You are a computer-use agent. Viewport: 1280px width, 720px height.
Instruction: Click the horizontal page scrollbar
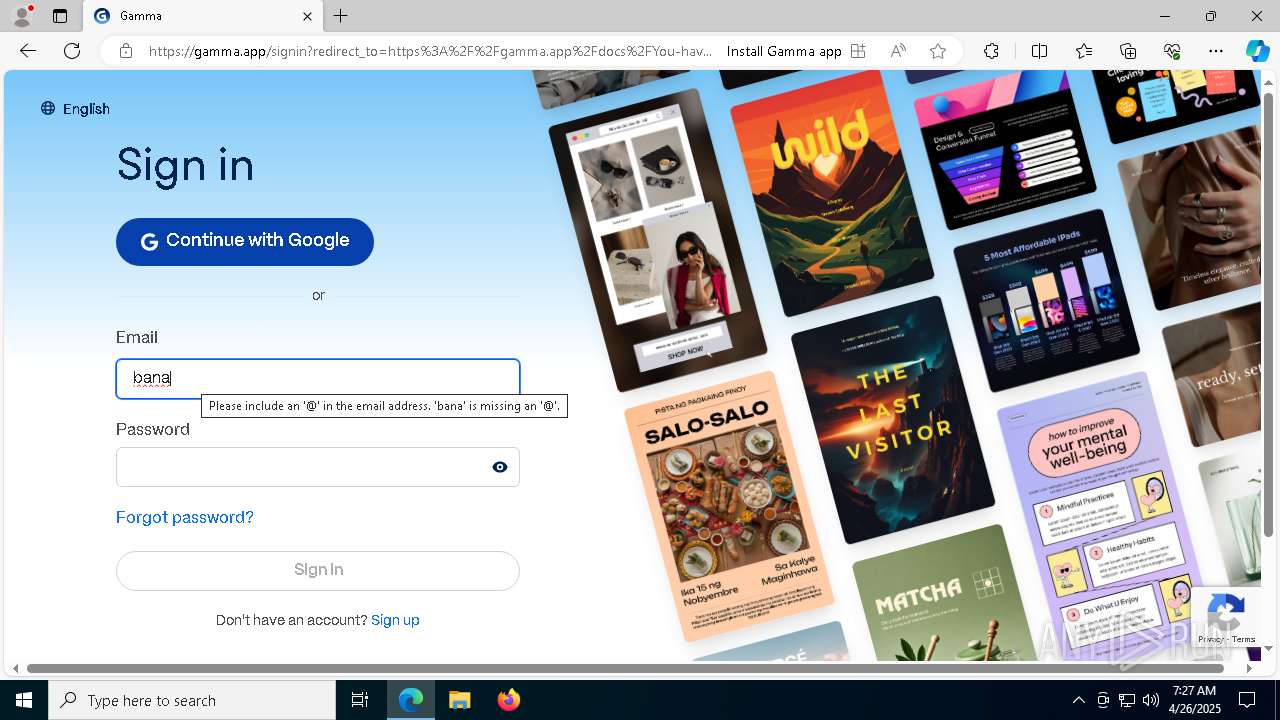coord(627,668)
